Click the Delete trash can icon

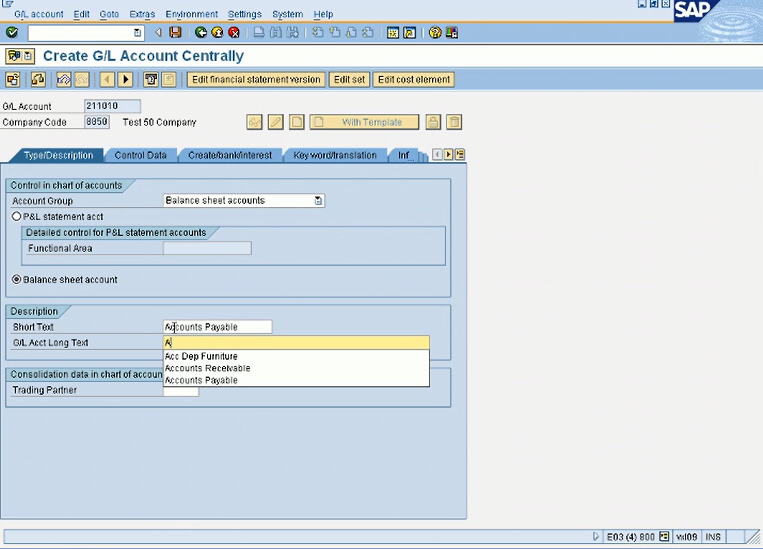coord(454,122)
